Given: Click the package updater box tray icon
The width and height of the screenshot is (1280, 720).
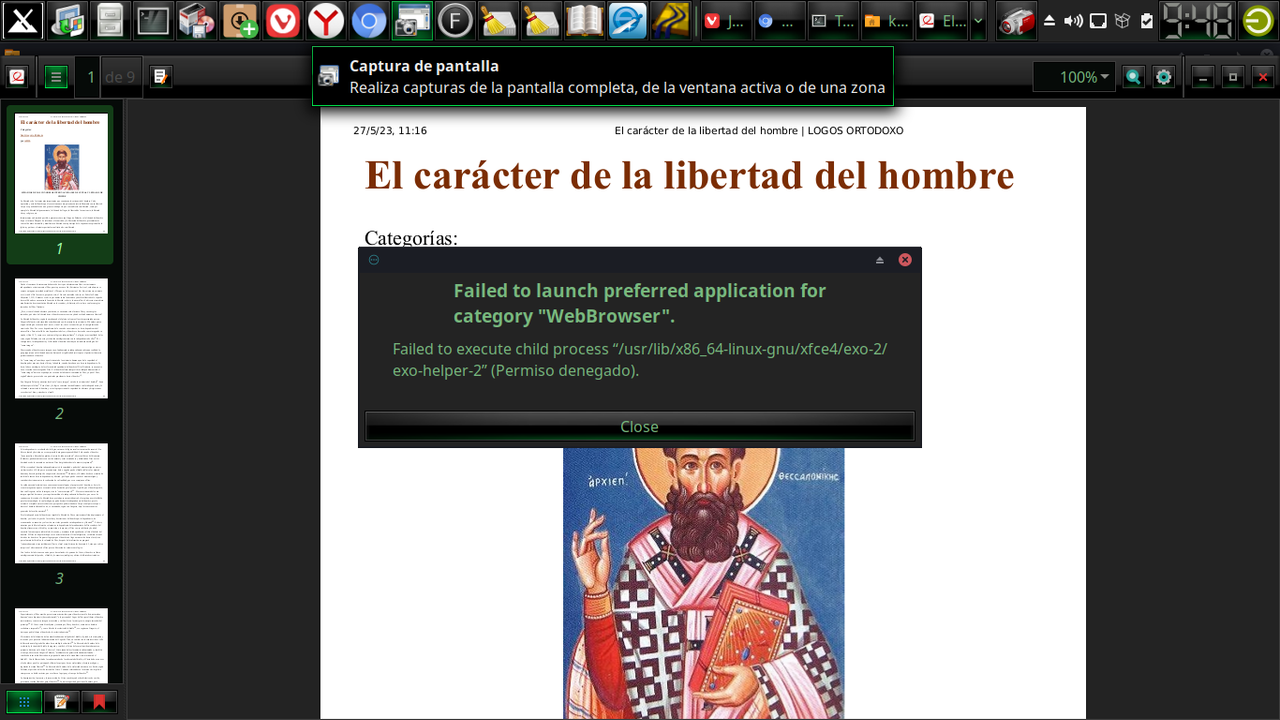Looking at the screenshot, I should tap(1123, 20).
